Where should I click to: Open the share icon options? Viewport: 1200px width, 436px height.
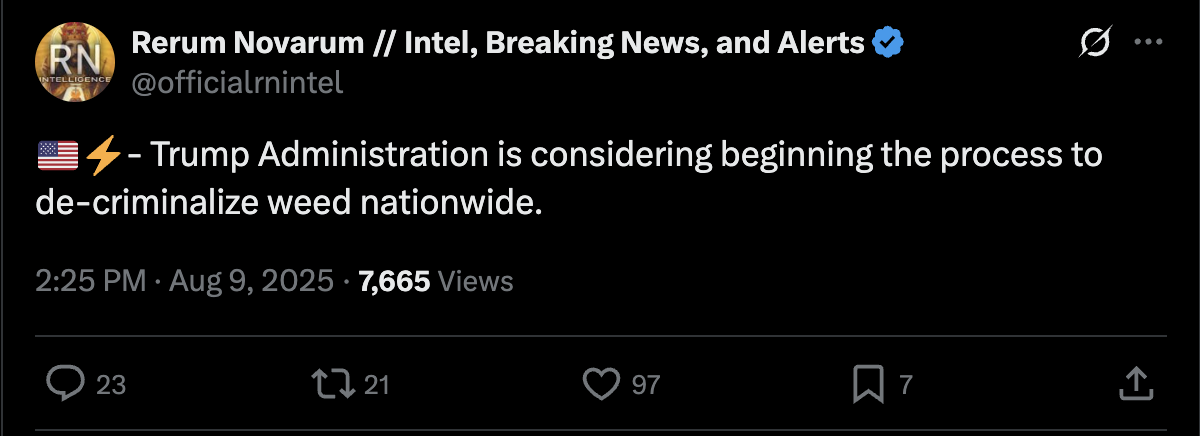pos(1134,384)
